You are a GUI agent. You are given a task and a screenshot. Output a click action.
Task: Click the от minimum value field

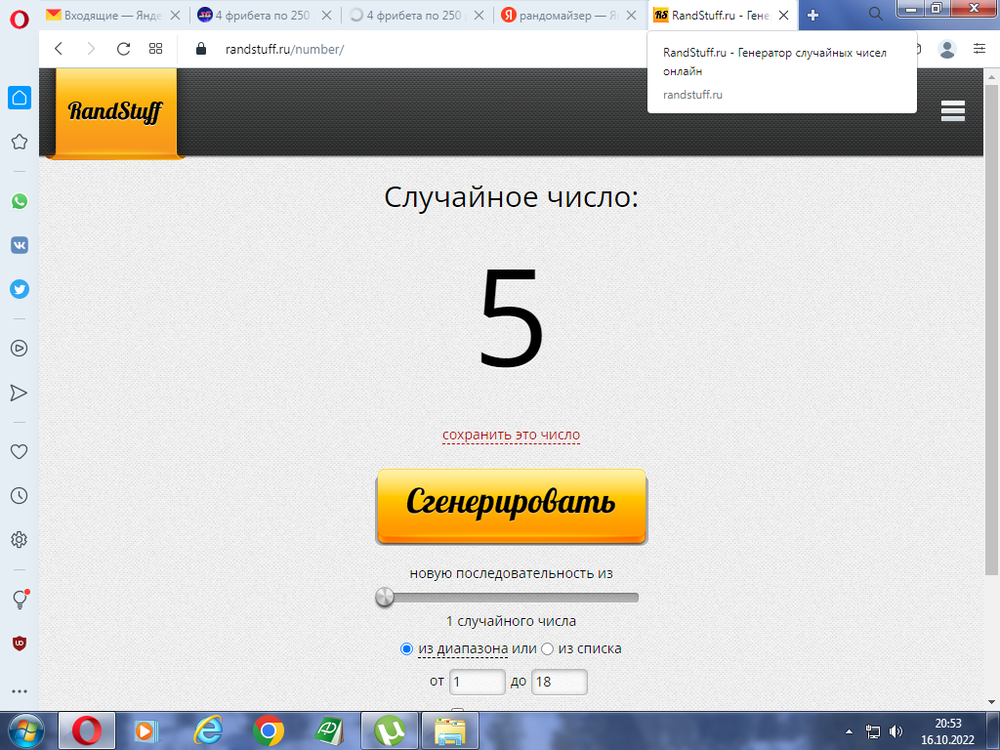[477, 682]
